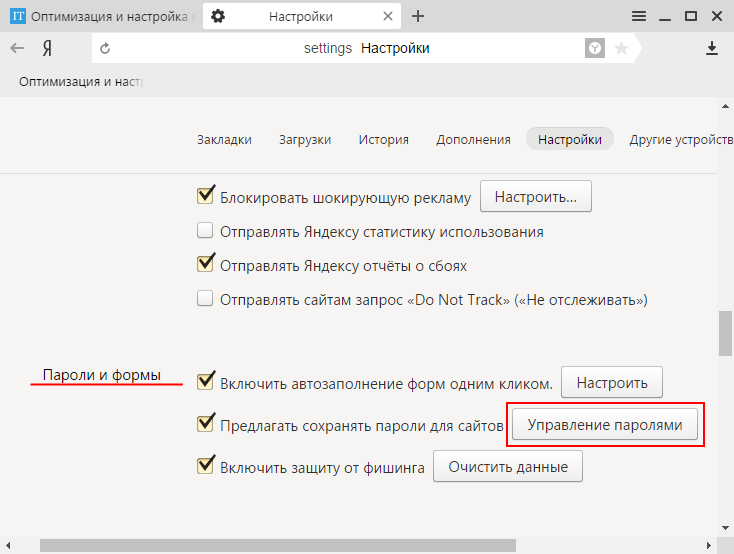Click the vertical scrollbar thumb
This screenshot has width=734, height=554.
click(x=725, y=332)
